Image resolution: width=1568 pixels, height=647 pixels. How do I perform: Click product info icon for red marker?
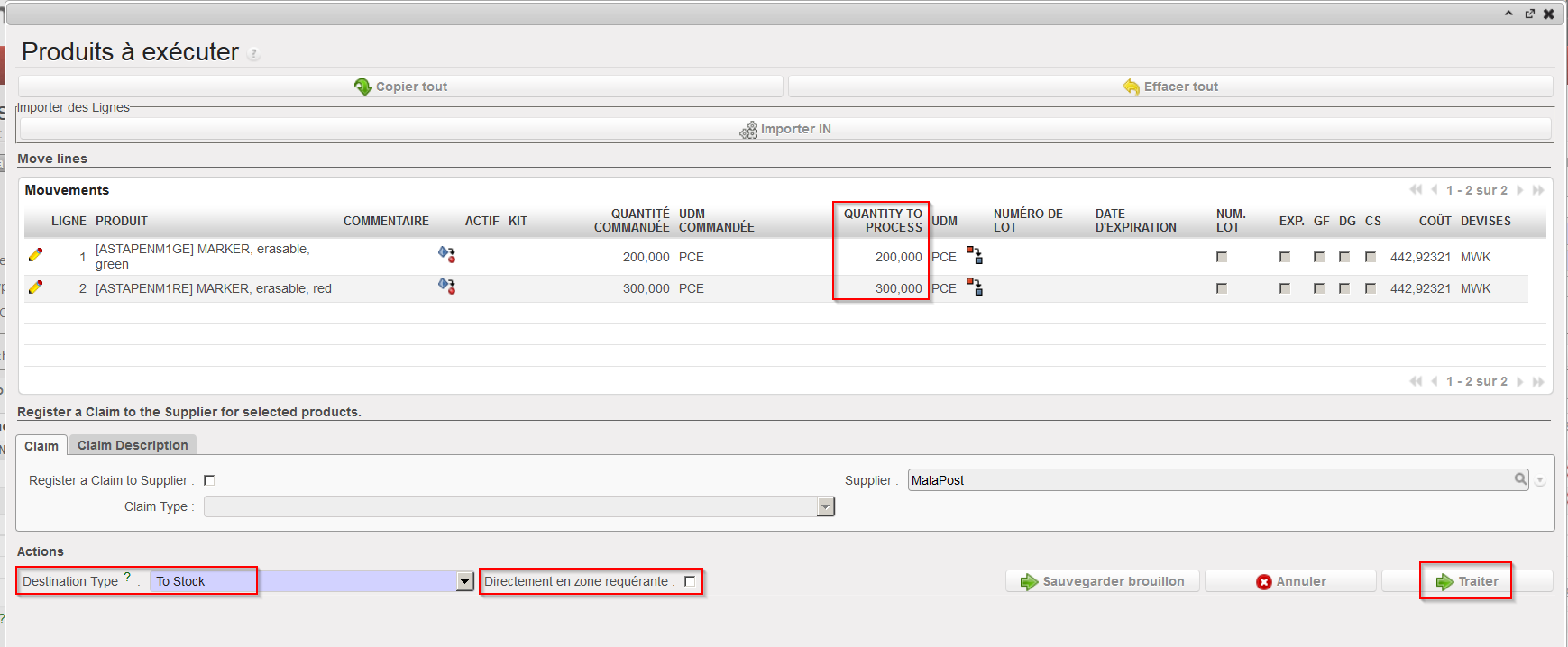coord(446,287)
